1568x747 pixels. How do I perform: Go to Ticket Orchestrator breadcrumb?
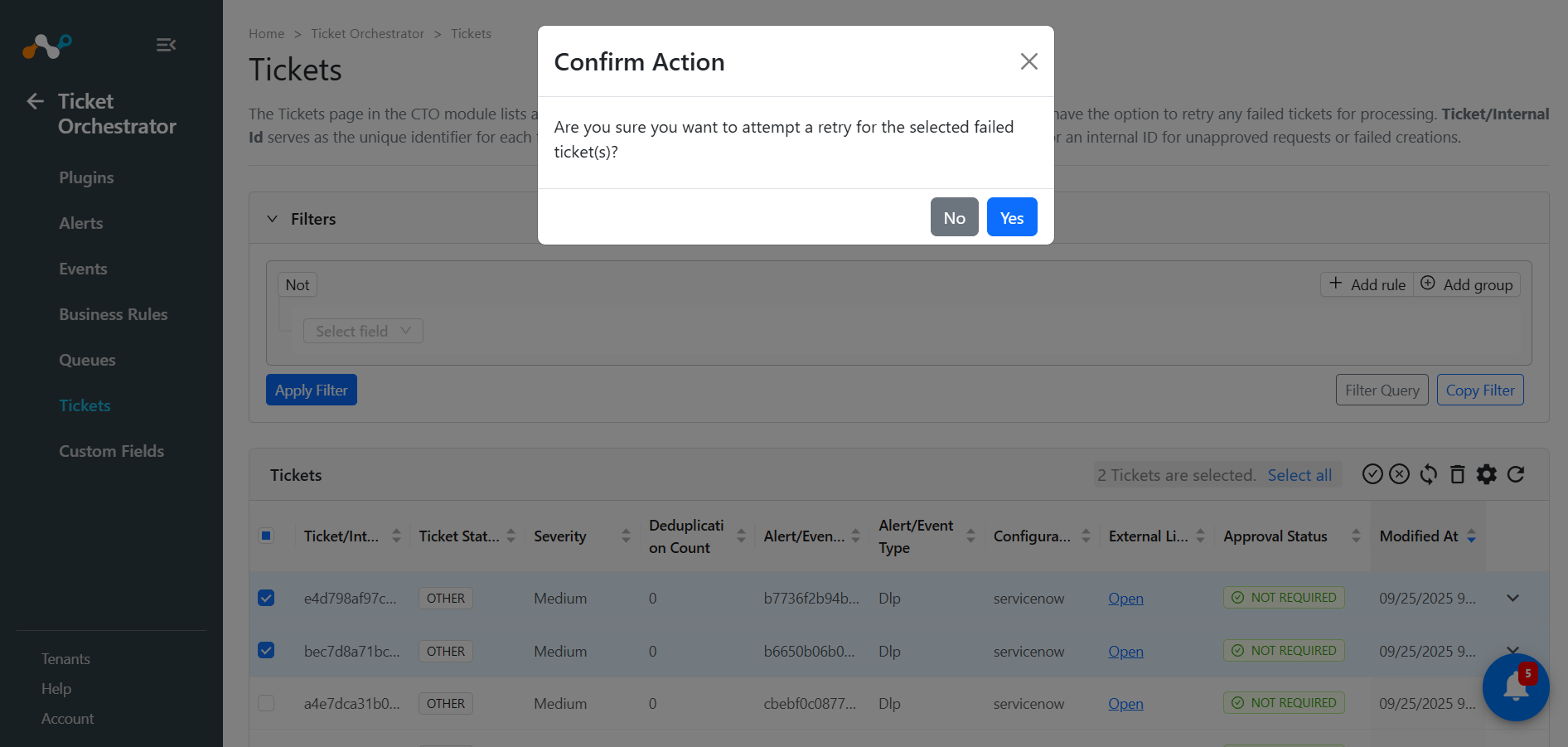(367, 34)
